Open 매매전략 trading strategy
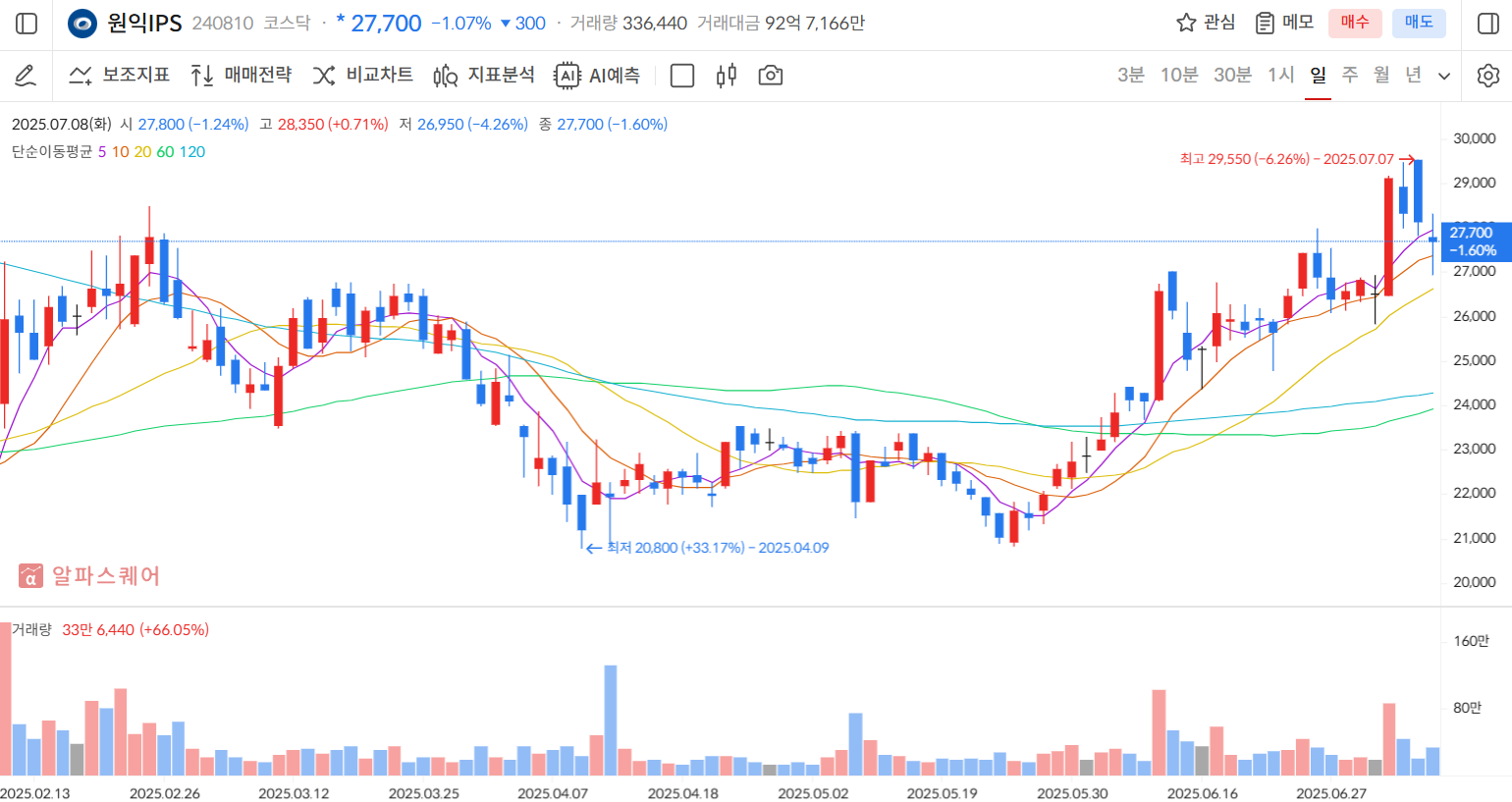 click(241, 76)
